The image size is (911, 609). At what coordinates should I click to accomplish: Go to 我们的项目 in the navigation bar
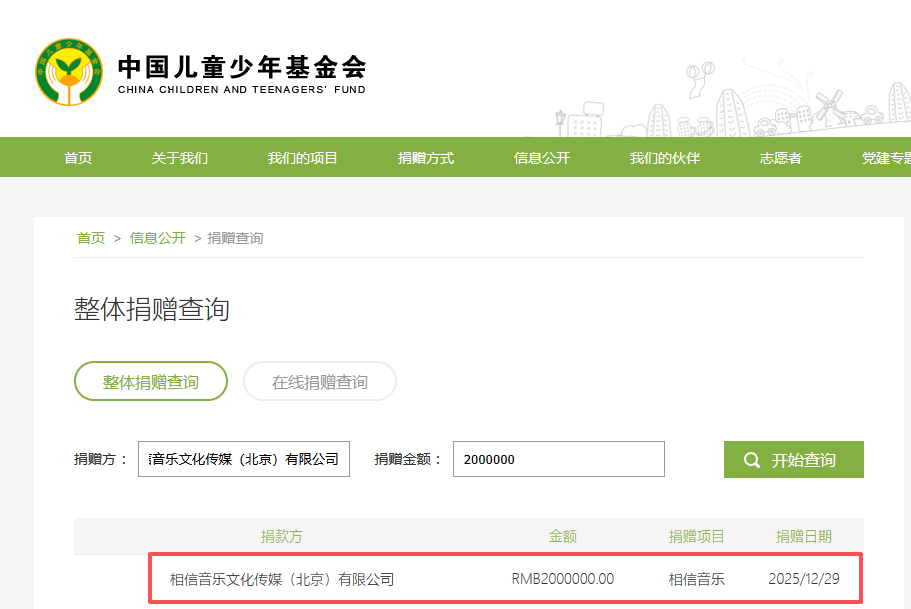pyautogui.click(x=302, y=158)
